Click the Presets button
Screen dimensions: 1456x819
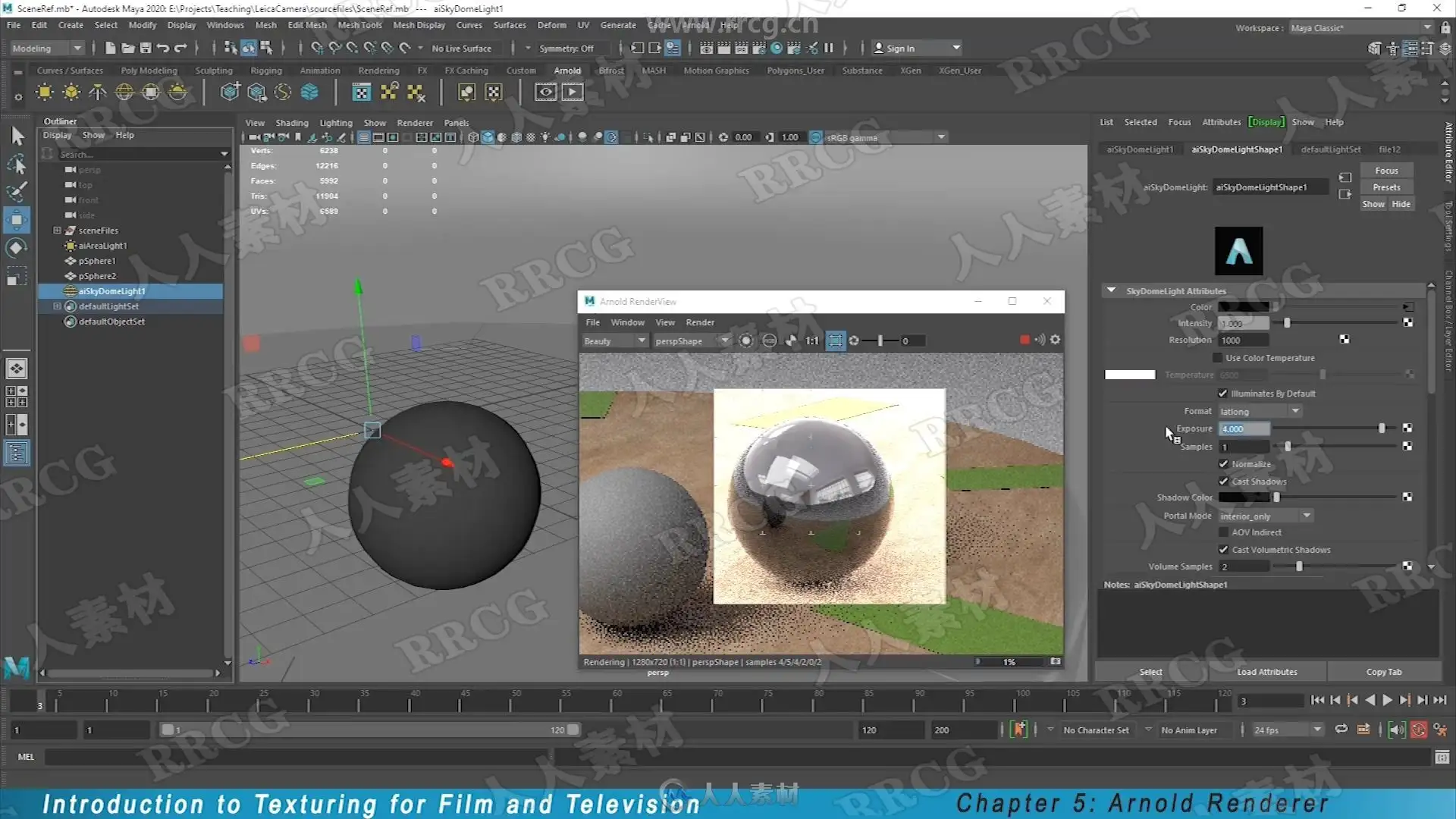pyautogui.click(x=1386, y=187)
